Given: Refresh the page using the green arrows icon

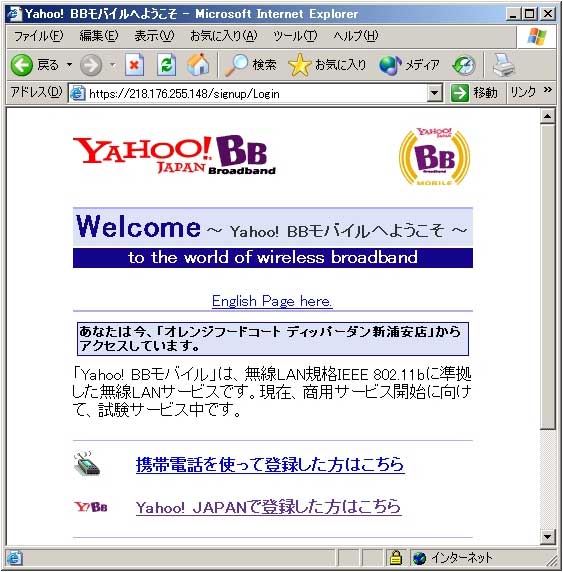Looking at the screenshot, I should point(167,65).
